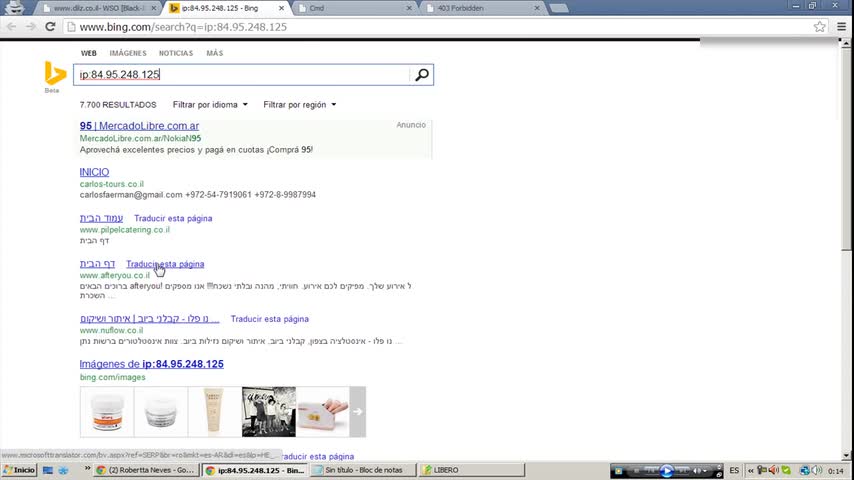
Task: Click the page vertical scrollbar
Action: pos(846,150)
